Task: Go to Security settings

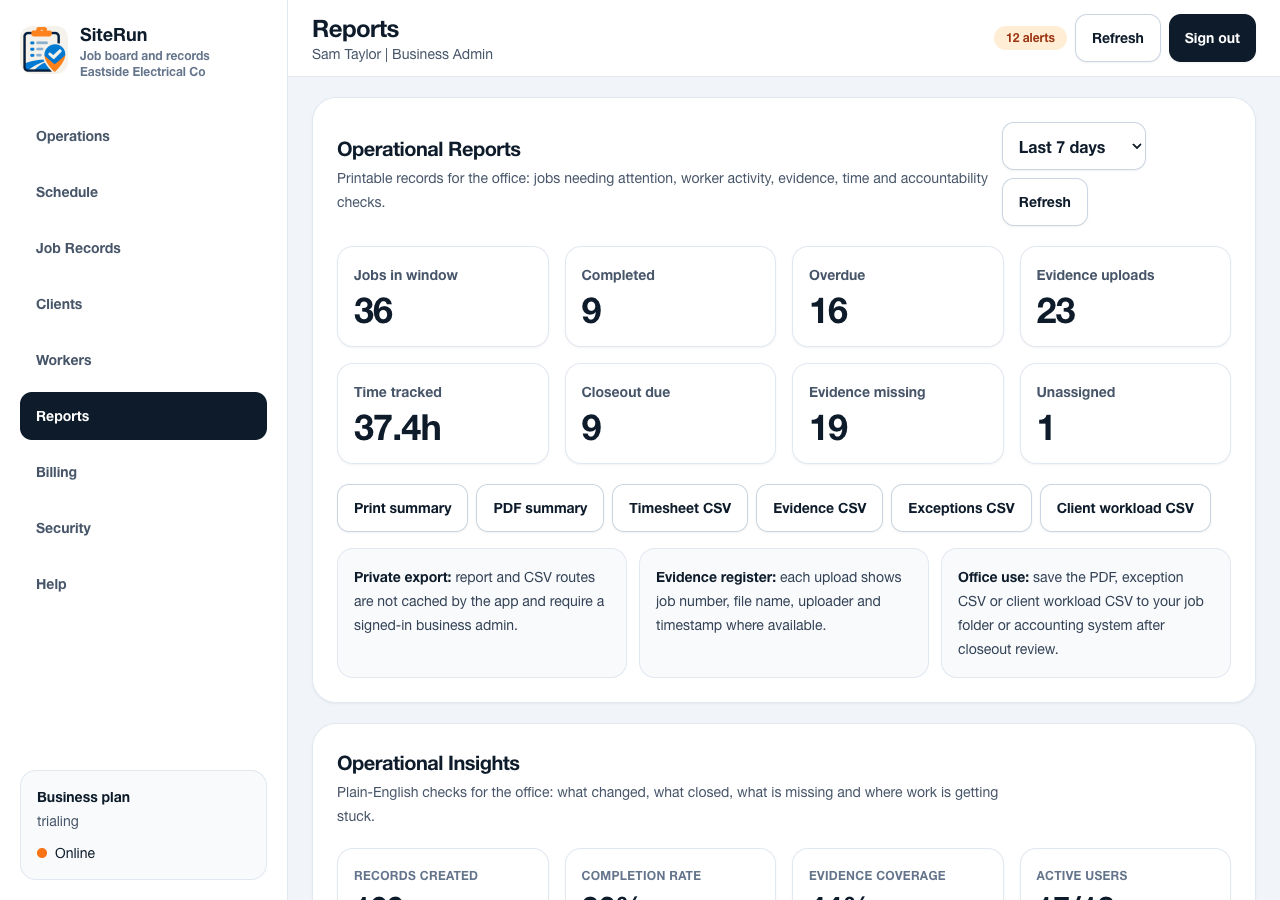Action: 143,528
